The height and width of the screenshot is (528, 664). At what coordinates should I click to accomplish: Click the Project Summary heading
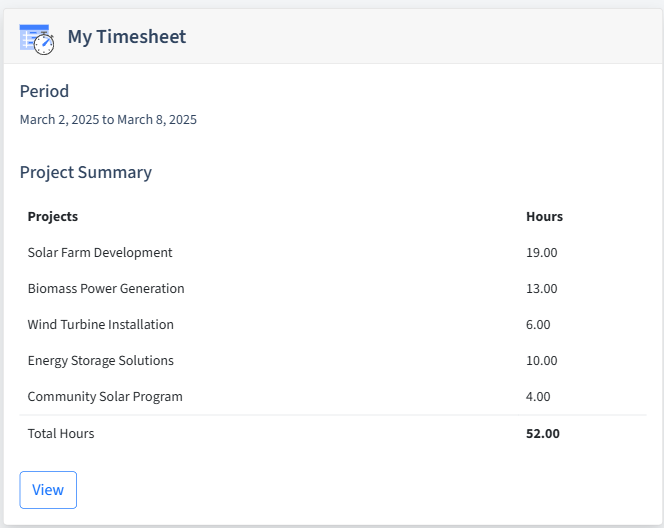[x=86, y=172]
